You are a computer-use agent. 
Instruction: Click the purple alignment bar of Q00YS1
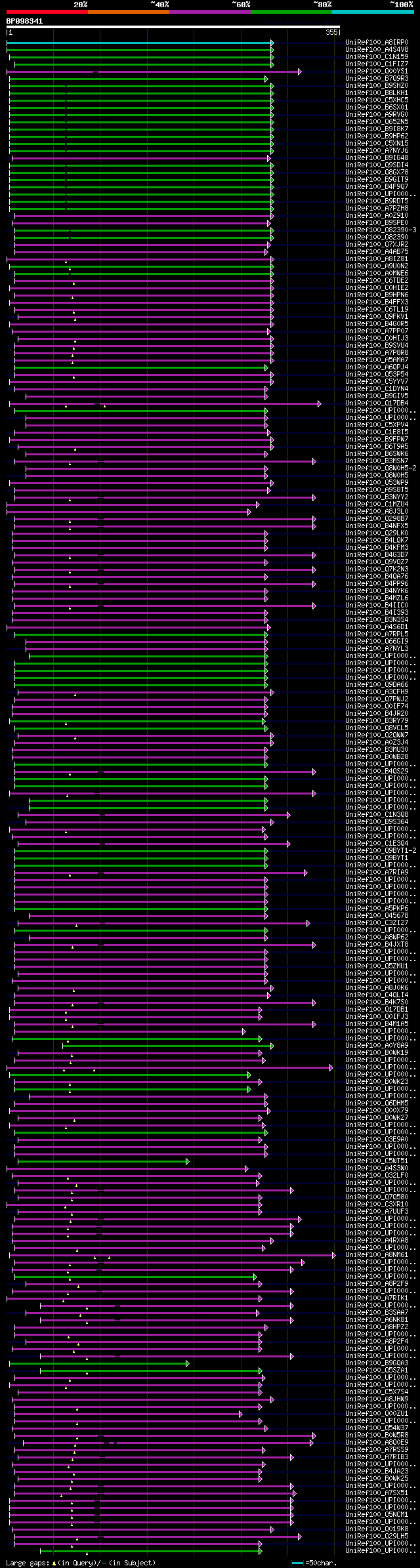pos(155,72)
